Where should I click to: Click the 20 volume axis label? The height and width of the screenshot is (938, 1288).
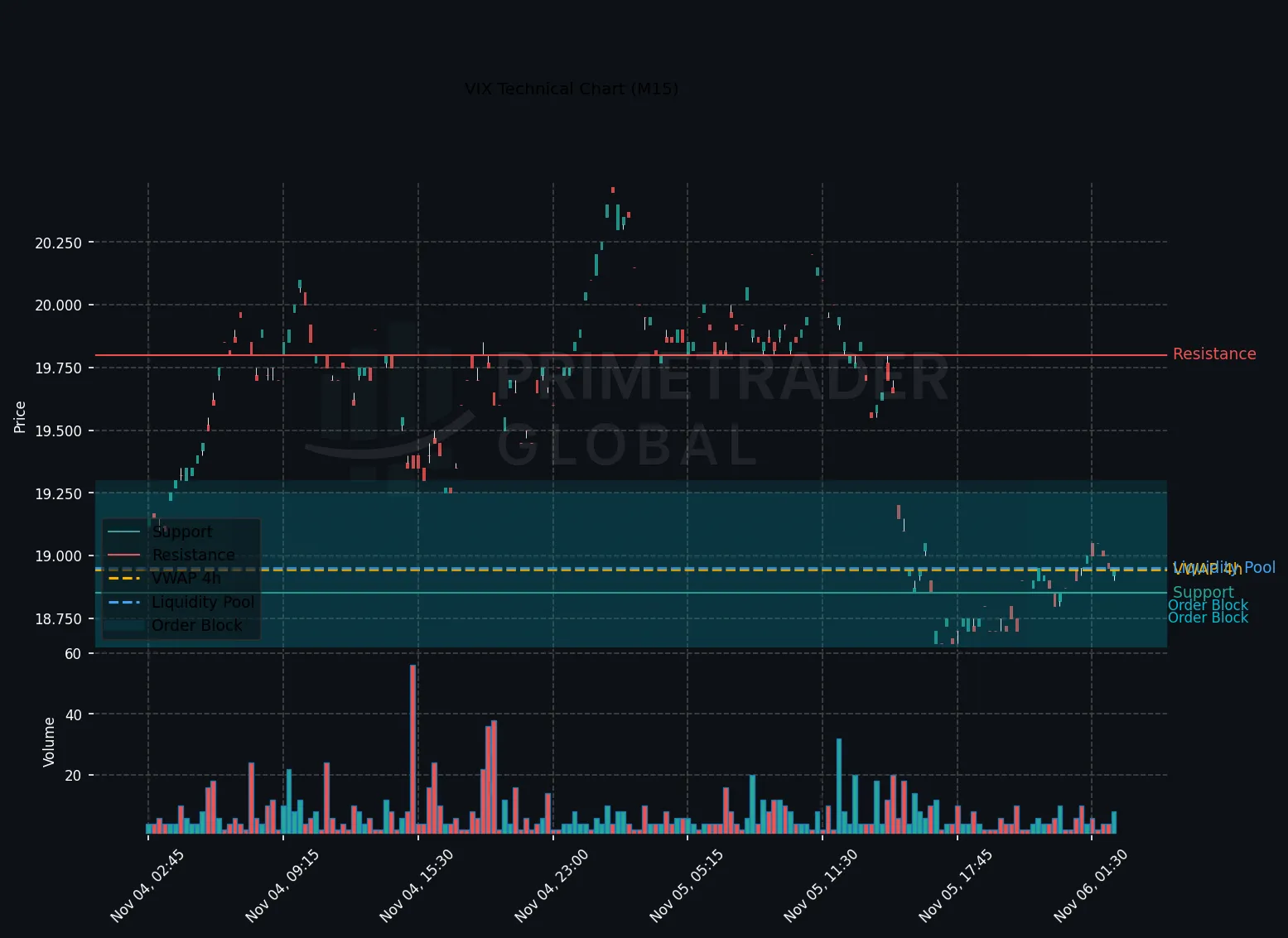click(73, 776)
